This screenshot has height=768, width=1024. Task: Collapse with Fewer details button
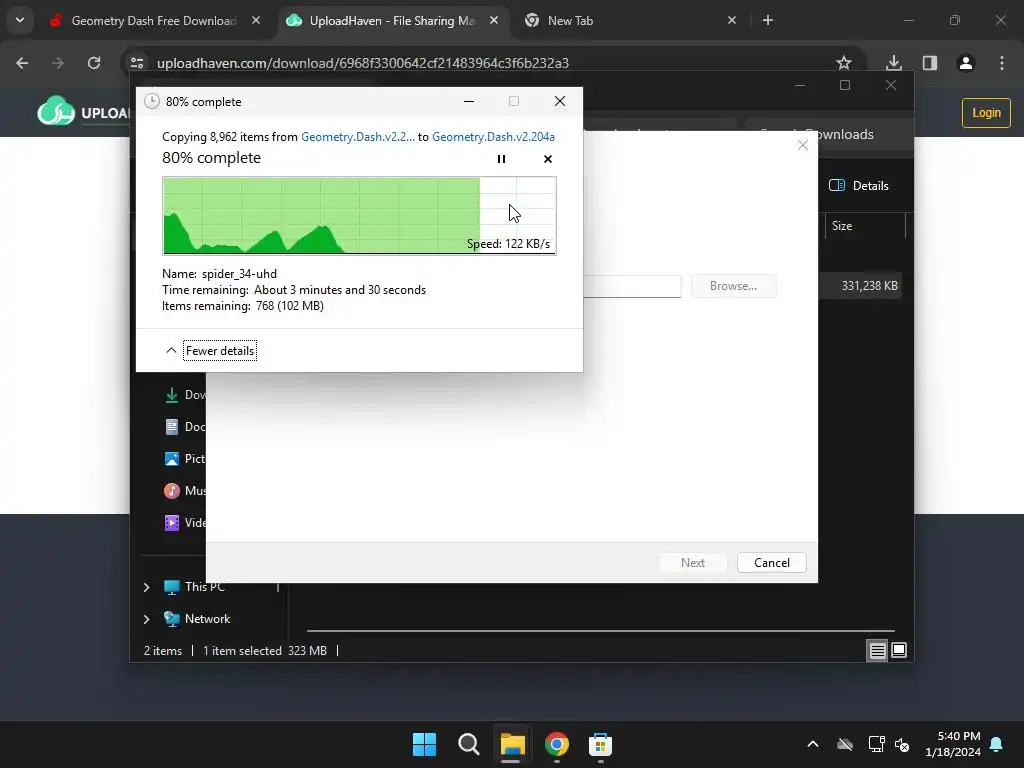(219, 351)
